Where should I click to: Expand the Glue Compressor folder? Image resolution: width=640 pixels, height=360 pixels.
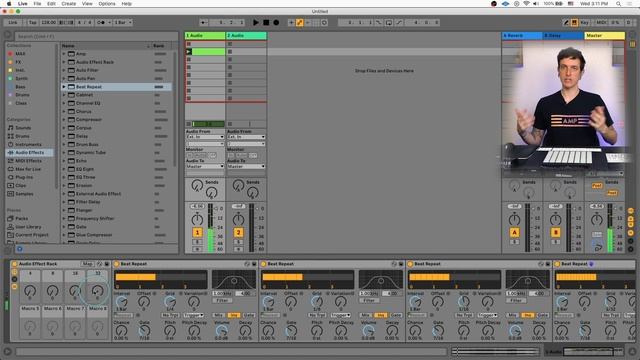coord(64,235)
